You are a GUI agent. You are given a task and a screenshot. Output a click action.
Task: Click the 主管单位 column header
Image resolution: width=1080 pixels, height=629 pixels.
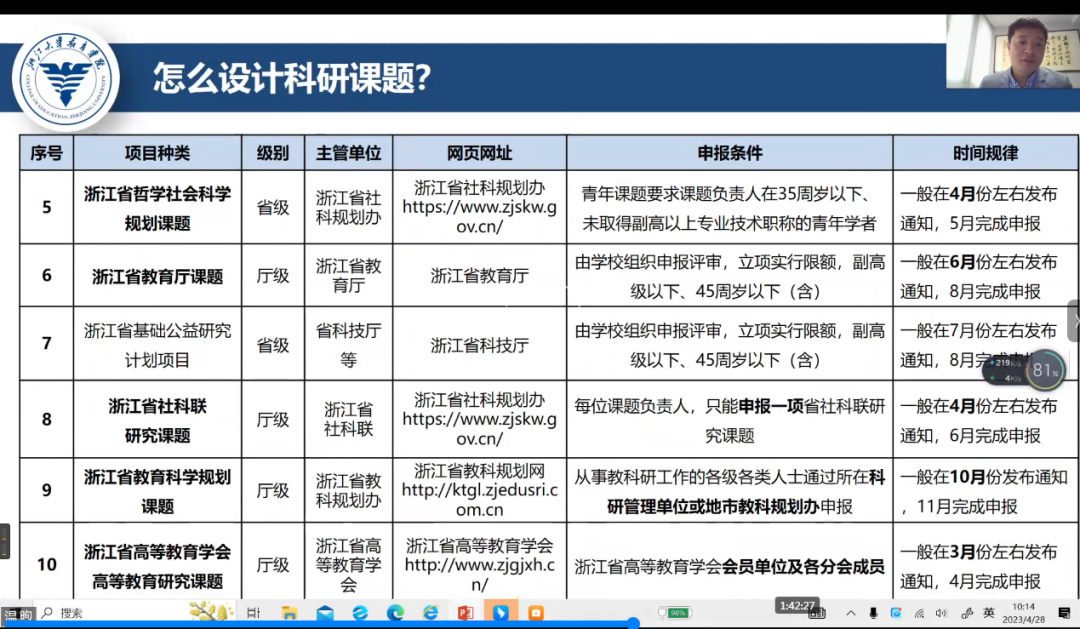pyautogui.click(x=349, y=153)
